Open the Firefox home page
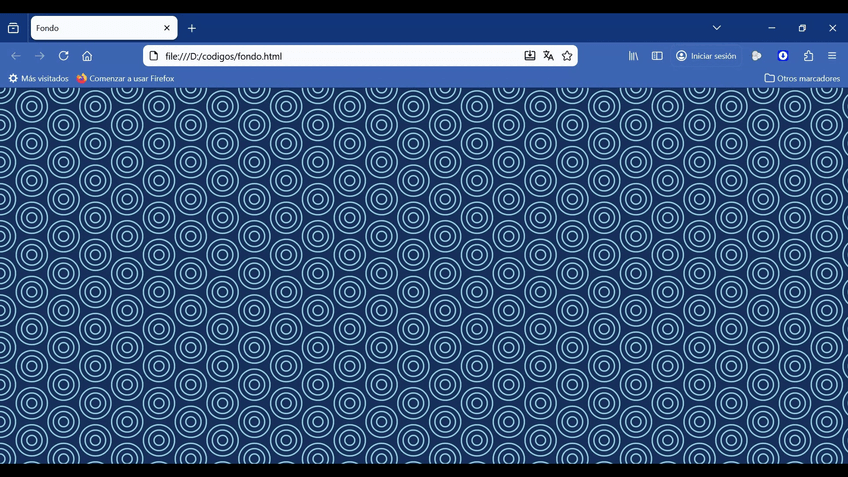The image size is (848, 477). (87, 56)
